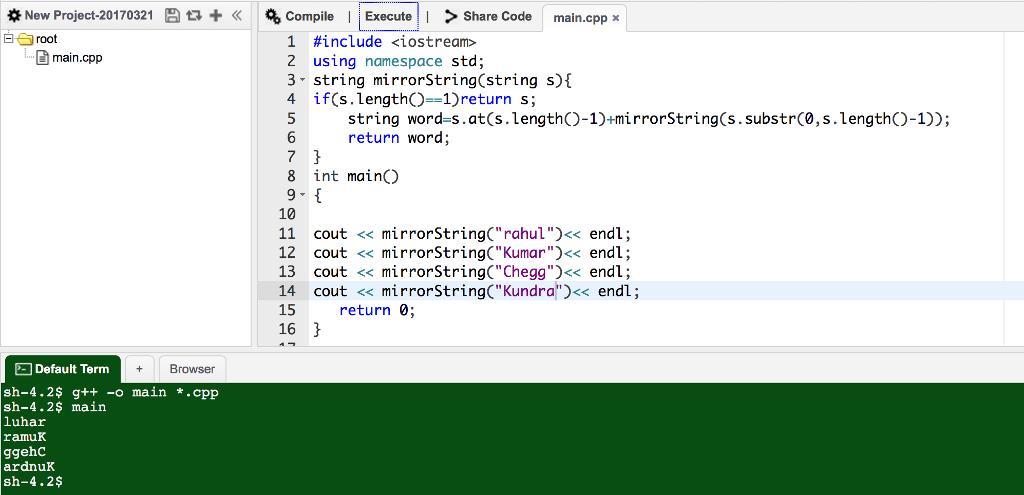
Task: Click the "Kumar" string literal
Action: tap(527, 252)
